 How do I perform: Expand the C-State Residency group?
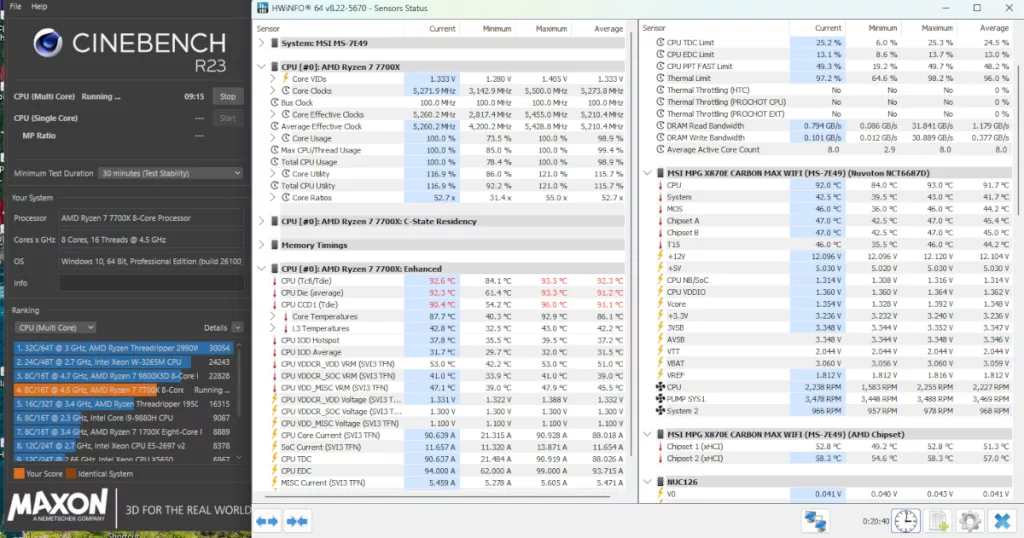point(261,221)
